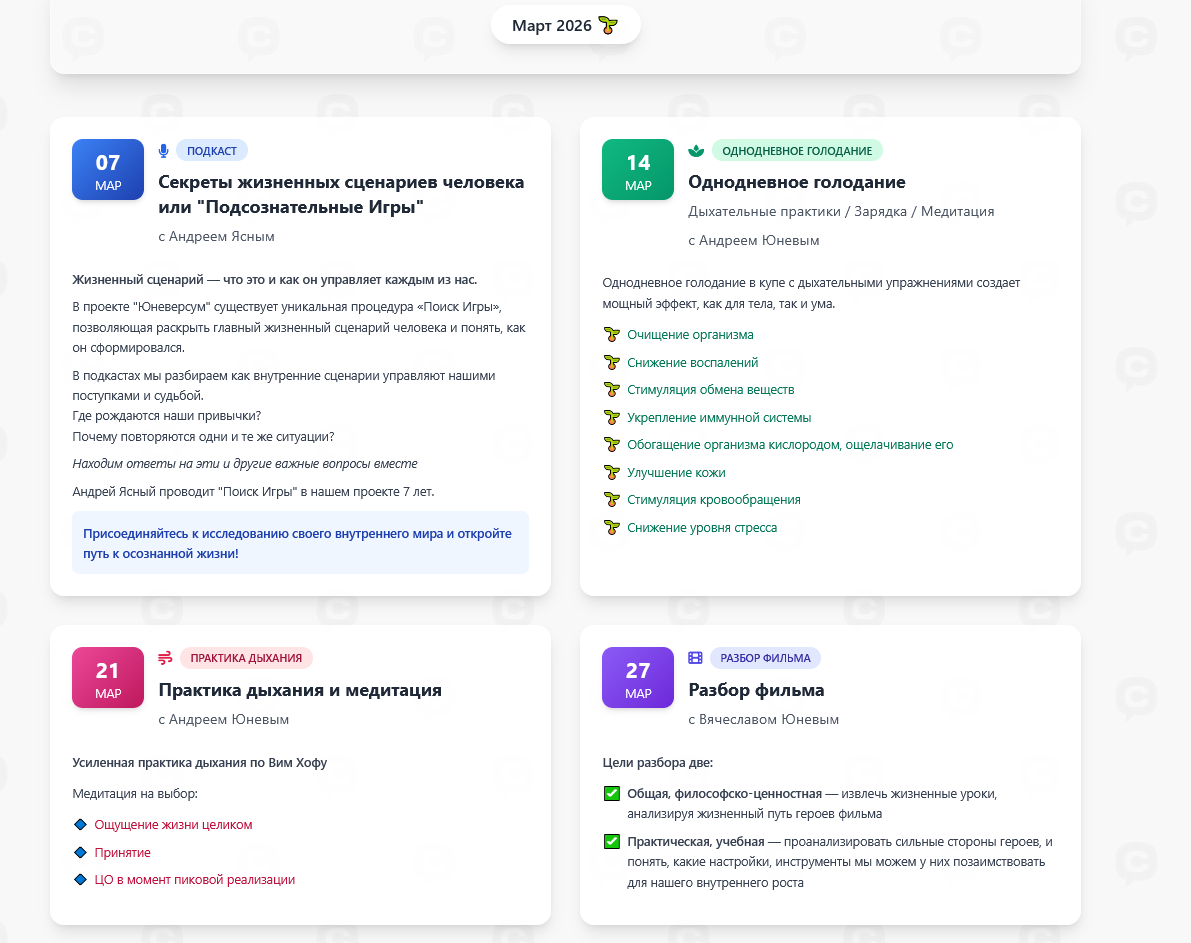Click Ощущение жизни целиком meditation link
Screen dimensions: 1191x943
click(173, 825)
